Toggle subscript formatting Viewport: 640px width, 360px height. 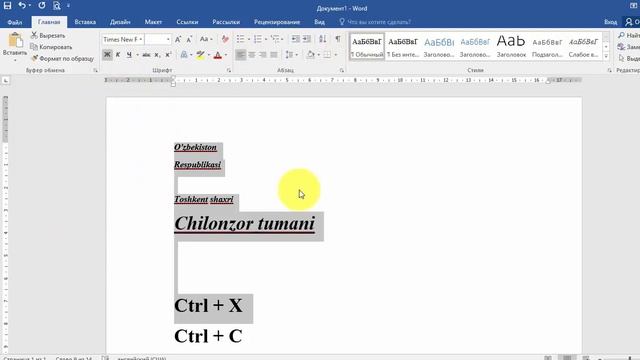coord(157,55)
